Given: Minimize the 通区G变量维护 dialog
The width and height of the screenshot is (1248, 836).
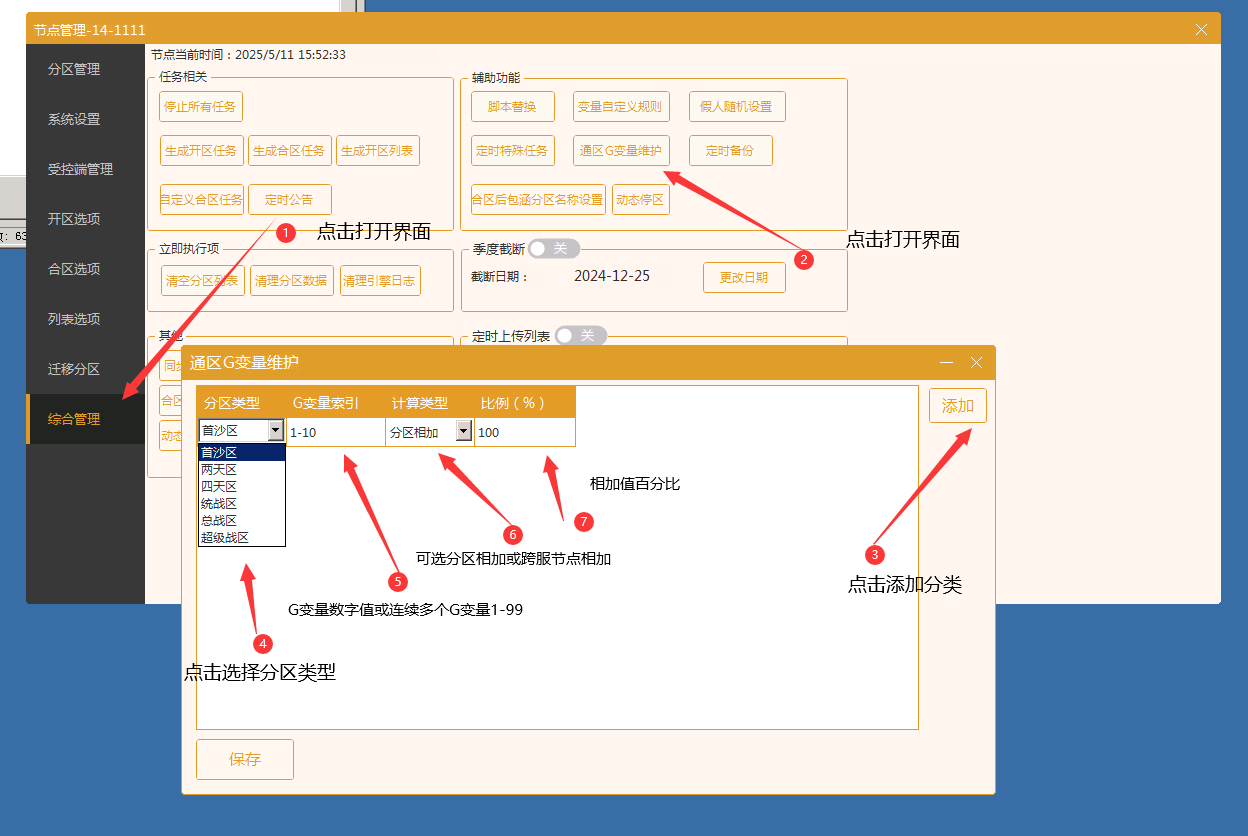Looking at the screenshot, I should (946, 362).
